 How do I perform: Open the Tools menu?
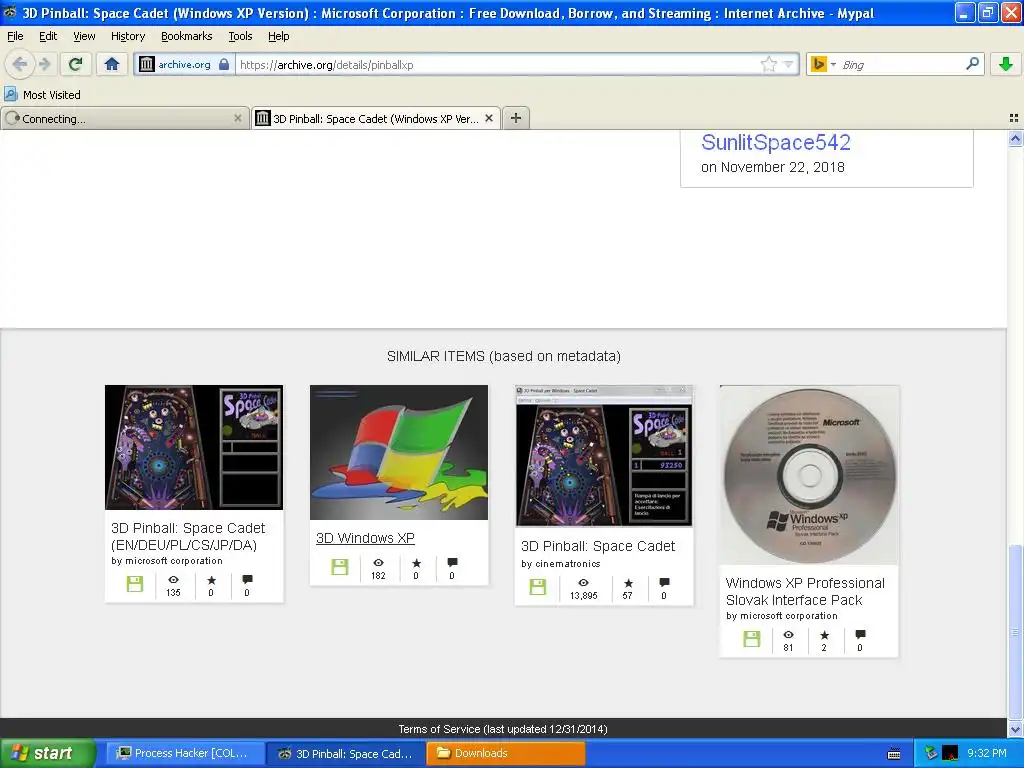(x=240, y=36)
